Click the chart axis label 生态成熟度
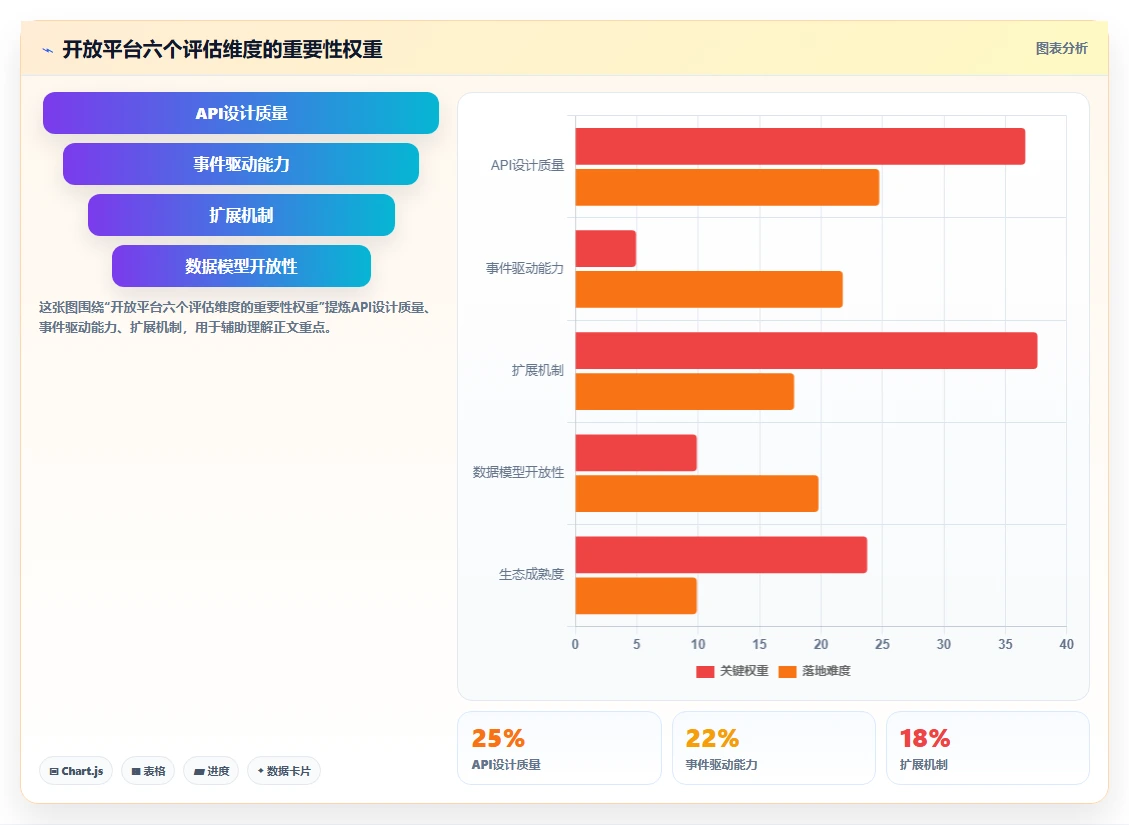This screenshot has height=825, width=1129. tap(531, 574)
